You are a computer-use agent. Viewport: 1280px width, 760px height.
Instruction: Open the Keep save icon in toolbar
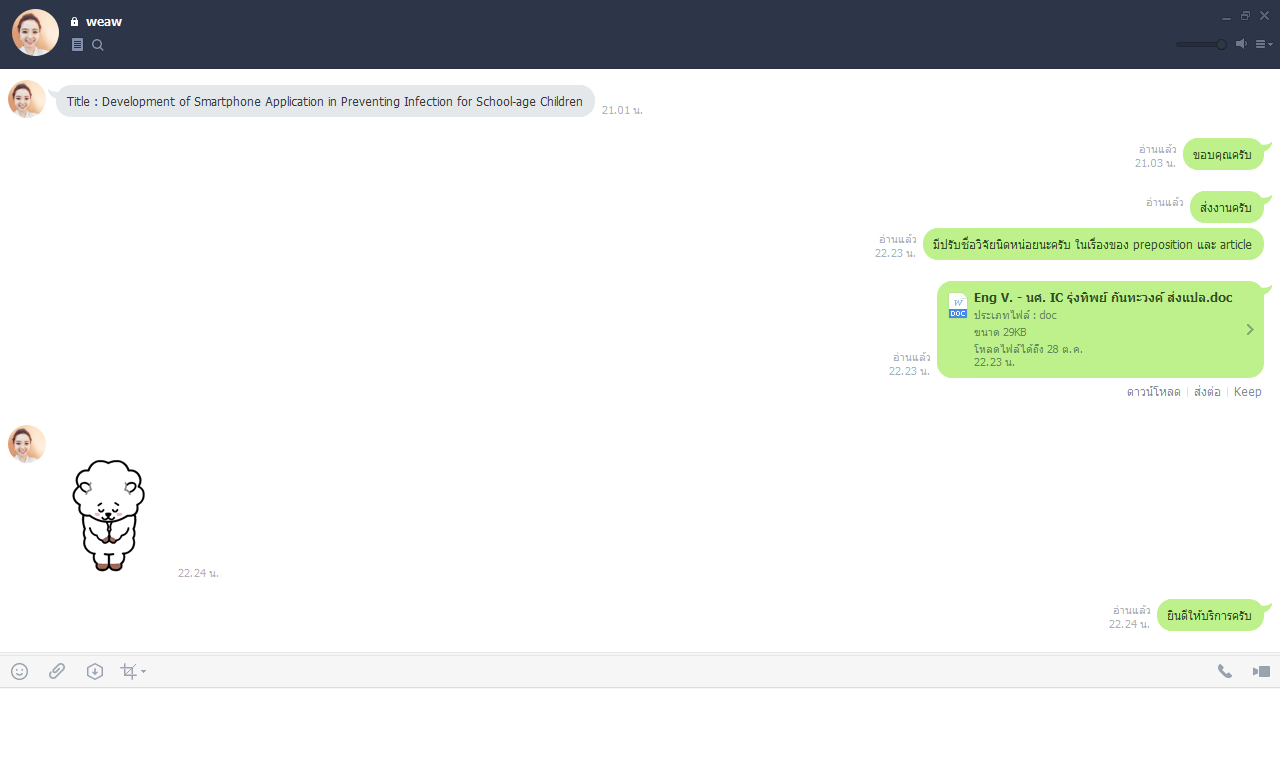pyautogui.click(x=95, y=671)
